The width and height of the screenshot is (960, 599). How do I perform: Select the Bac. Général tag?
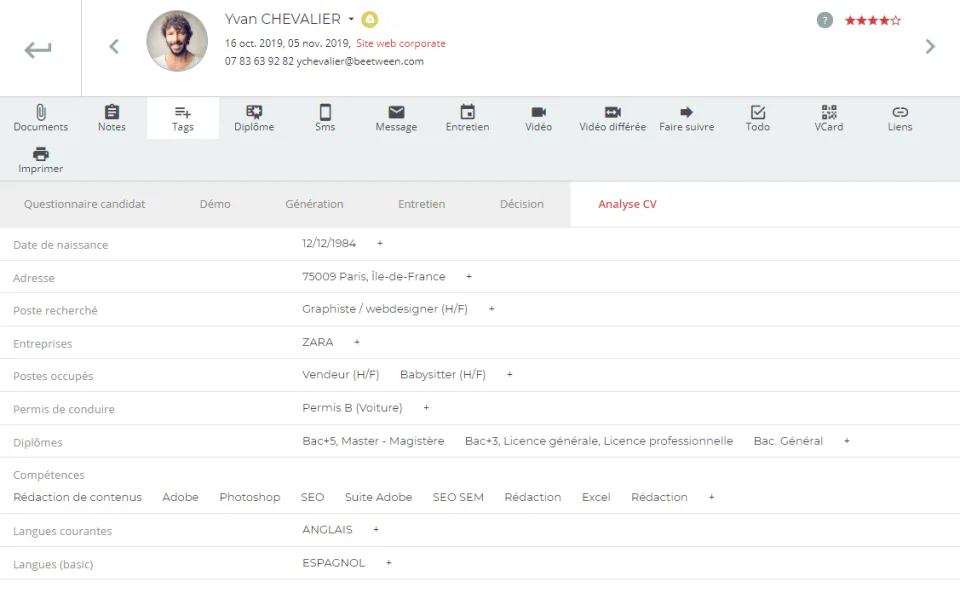coord(788,441)
